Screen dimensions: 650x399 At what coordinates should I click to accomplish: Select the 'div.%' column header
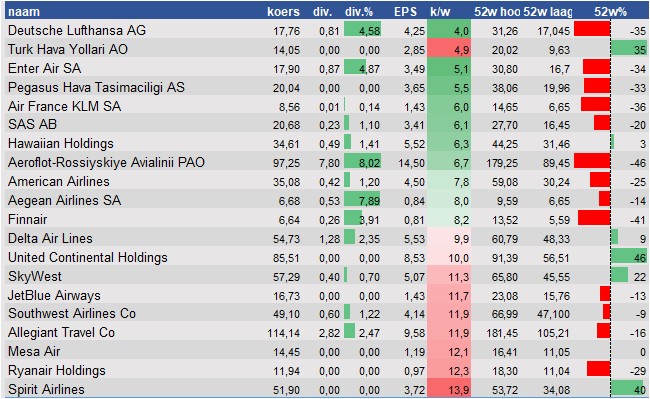359,12
